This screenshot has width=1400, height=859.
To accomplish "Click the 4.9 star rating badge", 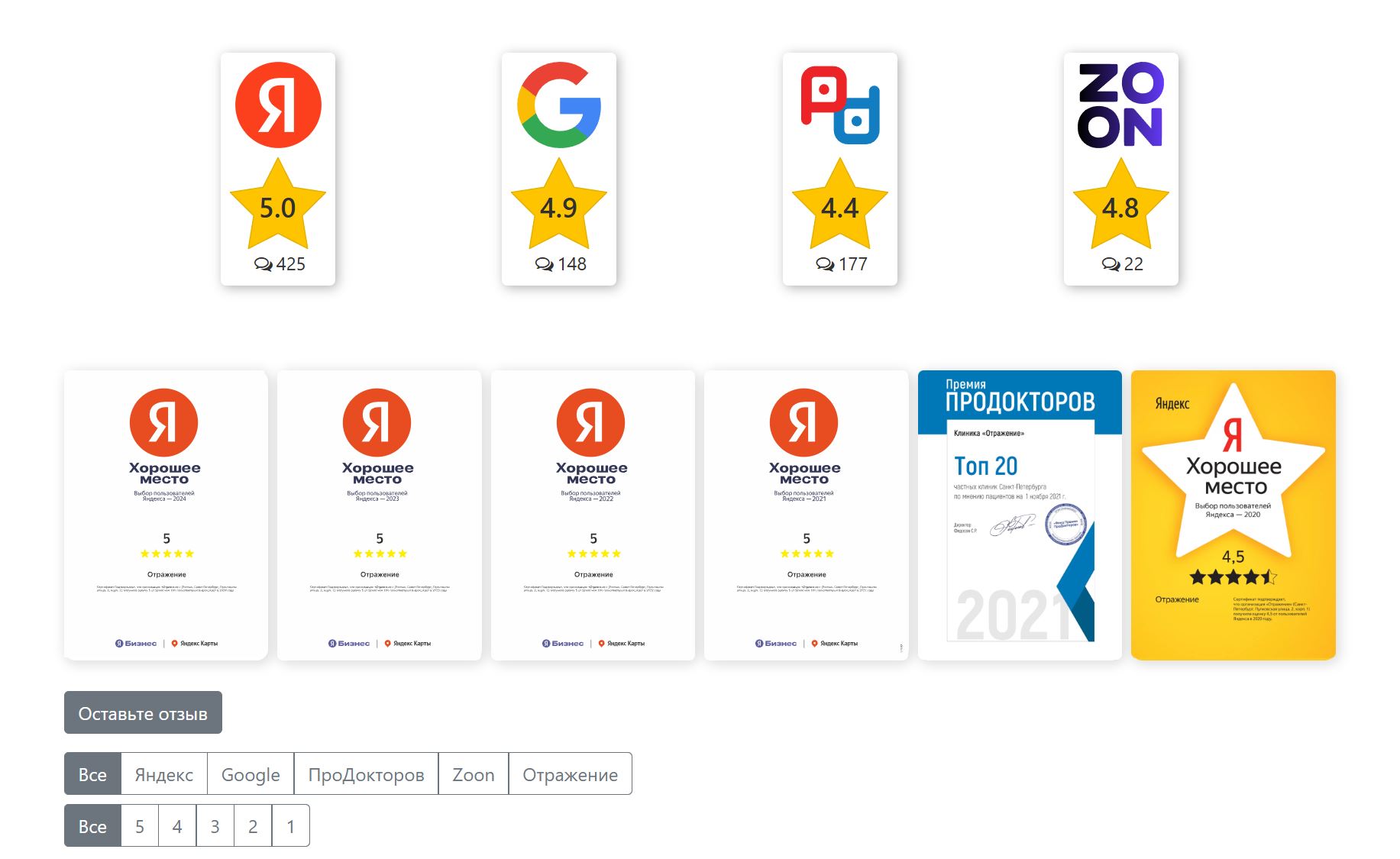I will tap(559, 205).
